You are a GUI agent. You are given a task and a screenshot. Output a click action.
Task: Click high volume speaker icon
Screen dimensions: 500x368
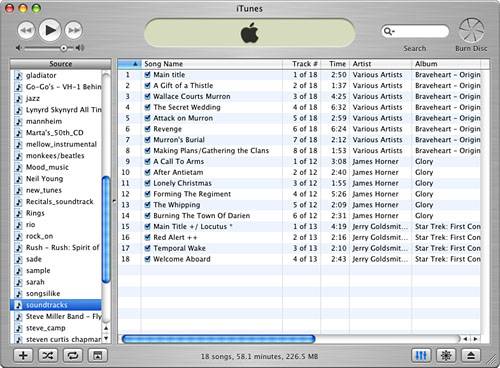coord(80,48)
